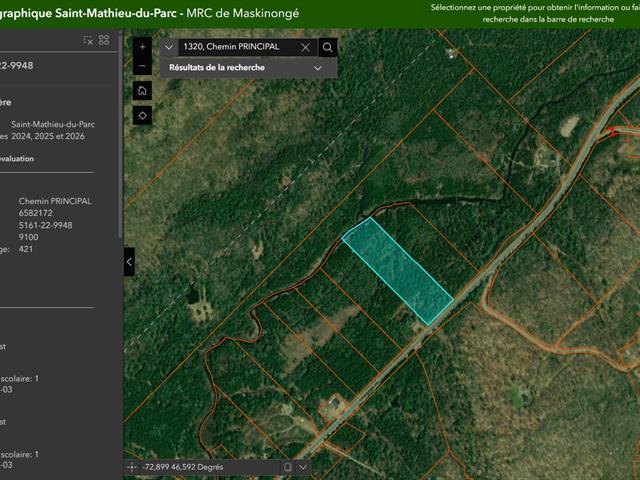The height and width of the screenshot is (480, 640).
Task: Collapse the left information panel
Action: pyautogui.click(x=129, y=262)
